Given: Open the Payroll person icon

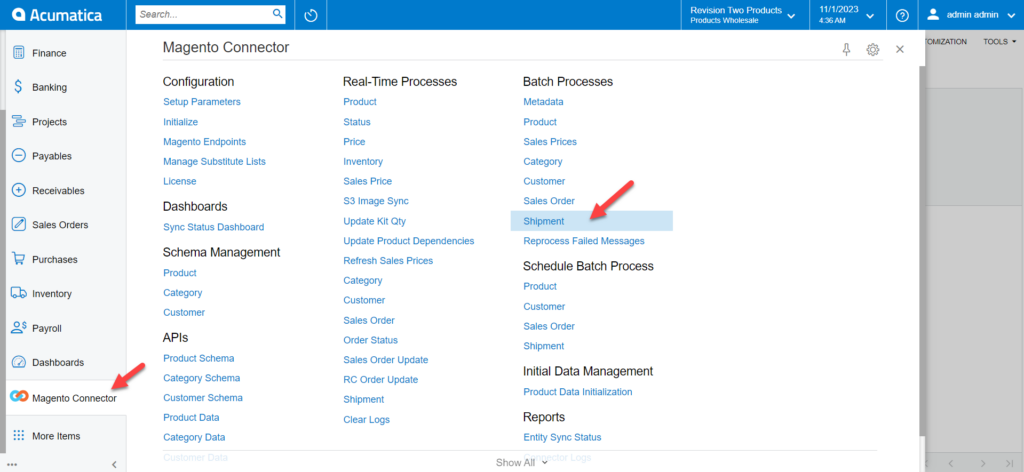Looking at the screenshot, I should point(18,328).
